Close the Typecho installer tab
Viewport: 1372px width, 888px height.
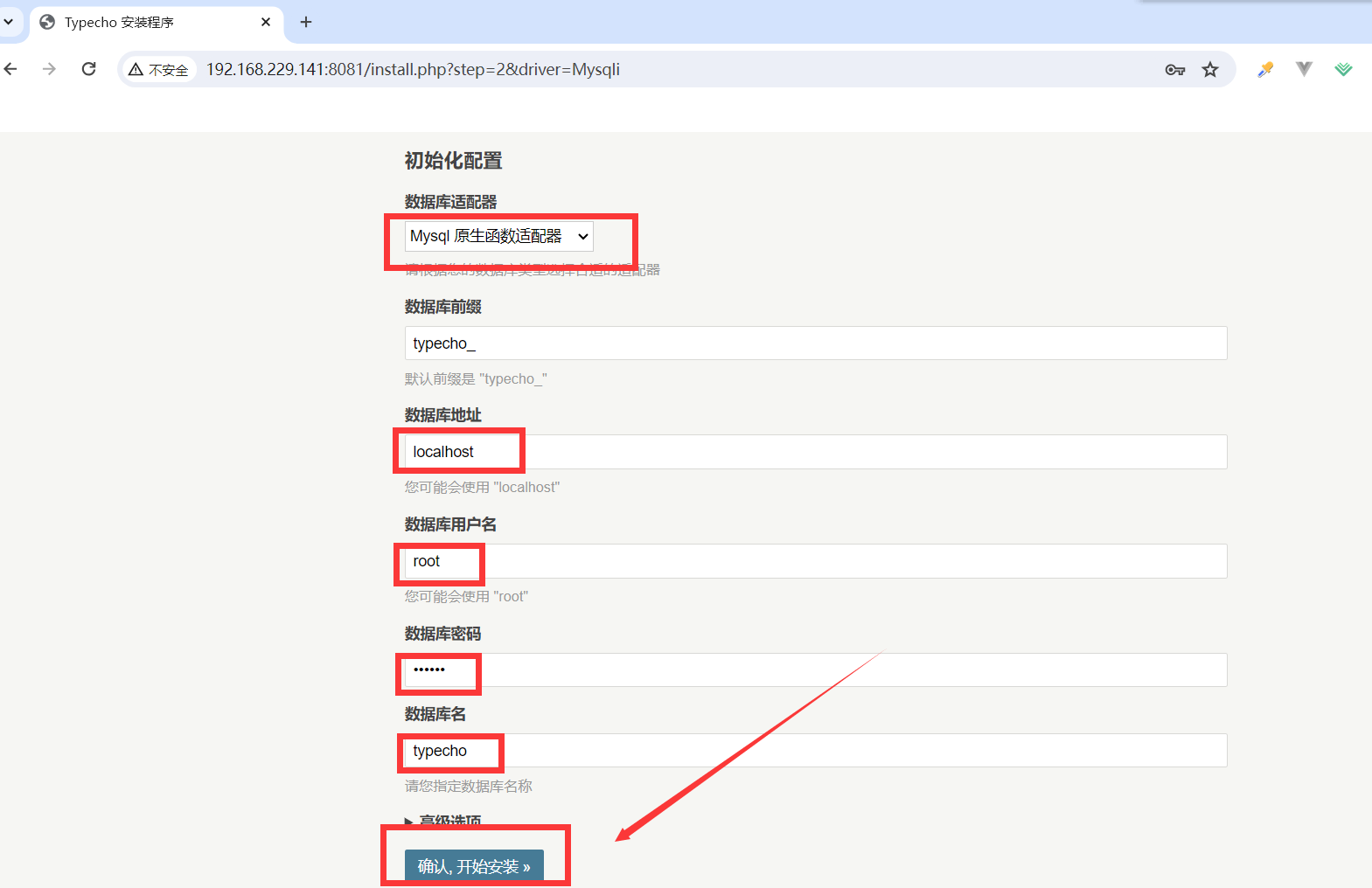[x=266, y=22]
